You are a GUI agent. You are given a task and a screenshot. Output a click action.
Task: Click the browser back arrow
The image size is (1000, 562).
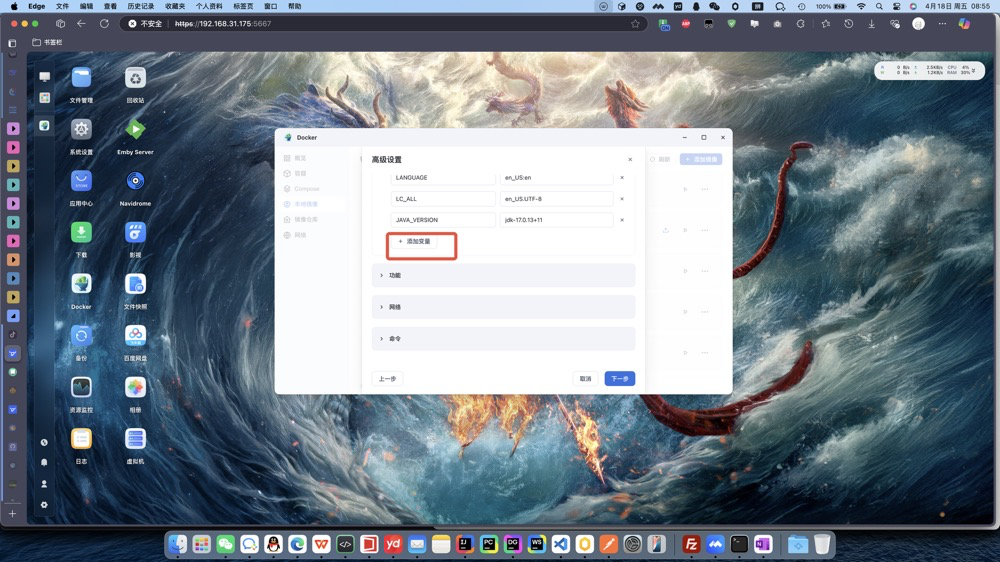pos(81,24)
